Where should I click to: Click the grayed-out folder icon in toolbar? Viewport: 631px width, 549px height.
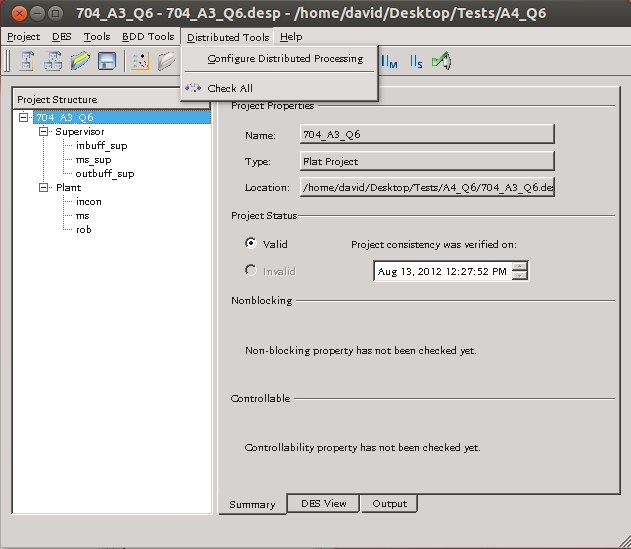(166, 62)
